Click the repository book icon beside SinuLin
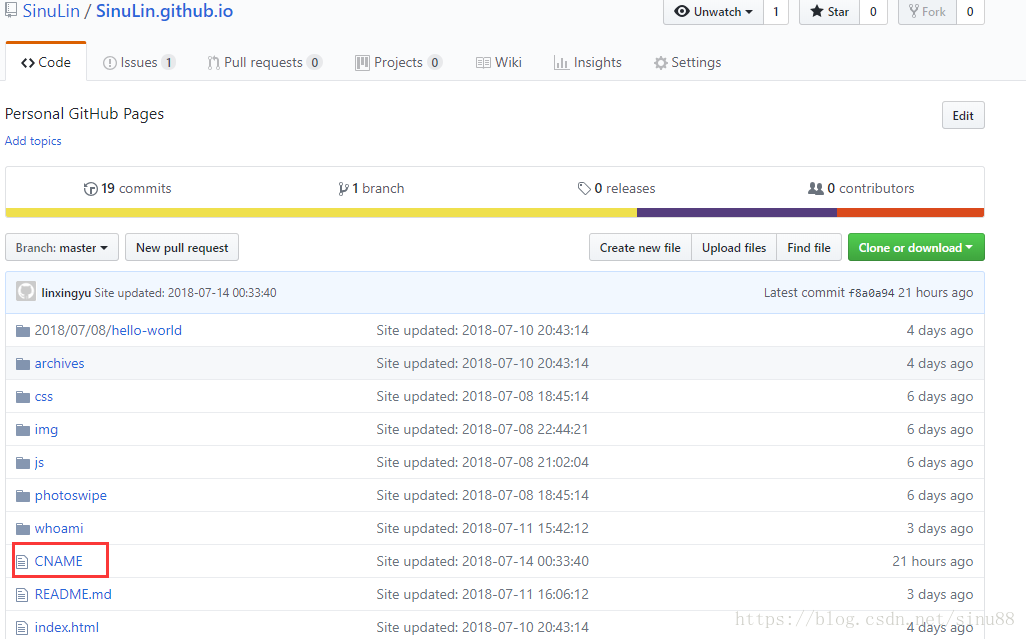Image resolution: width=1026 pixels, height=639 pixels. pos(10,10)
